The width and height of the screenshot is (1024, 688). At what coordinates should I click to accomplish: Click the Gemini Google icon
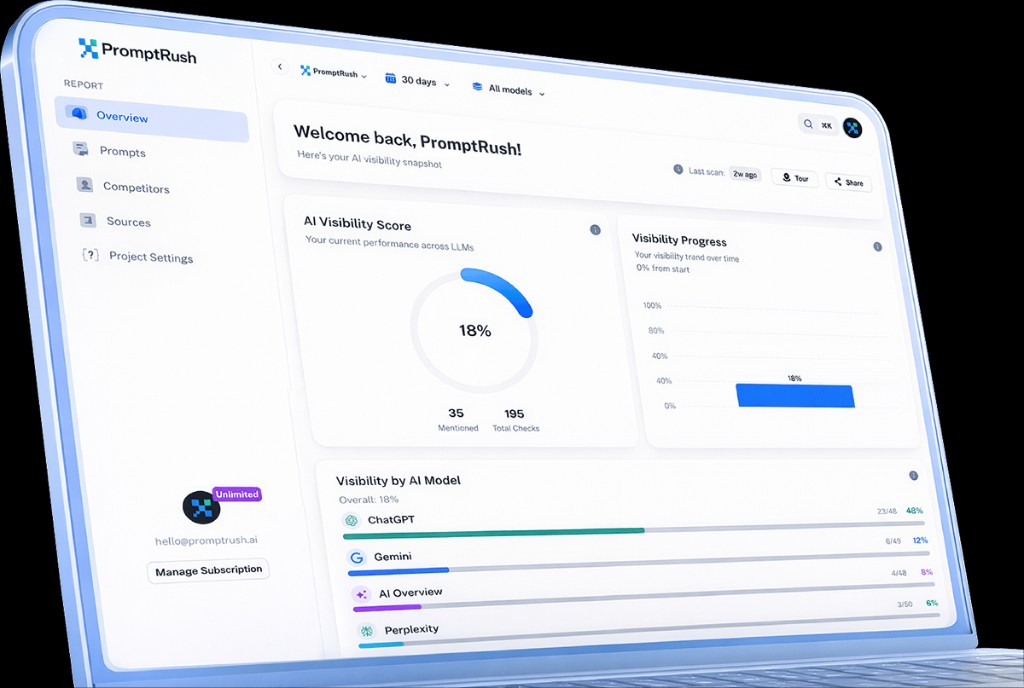357,557
